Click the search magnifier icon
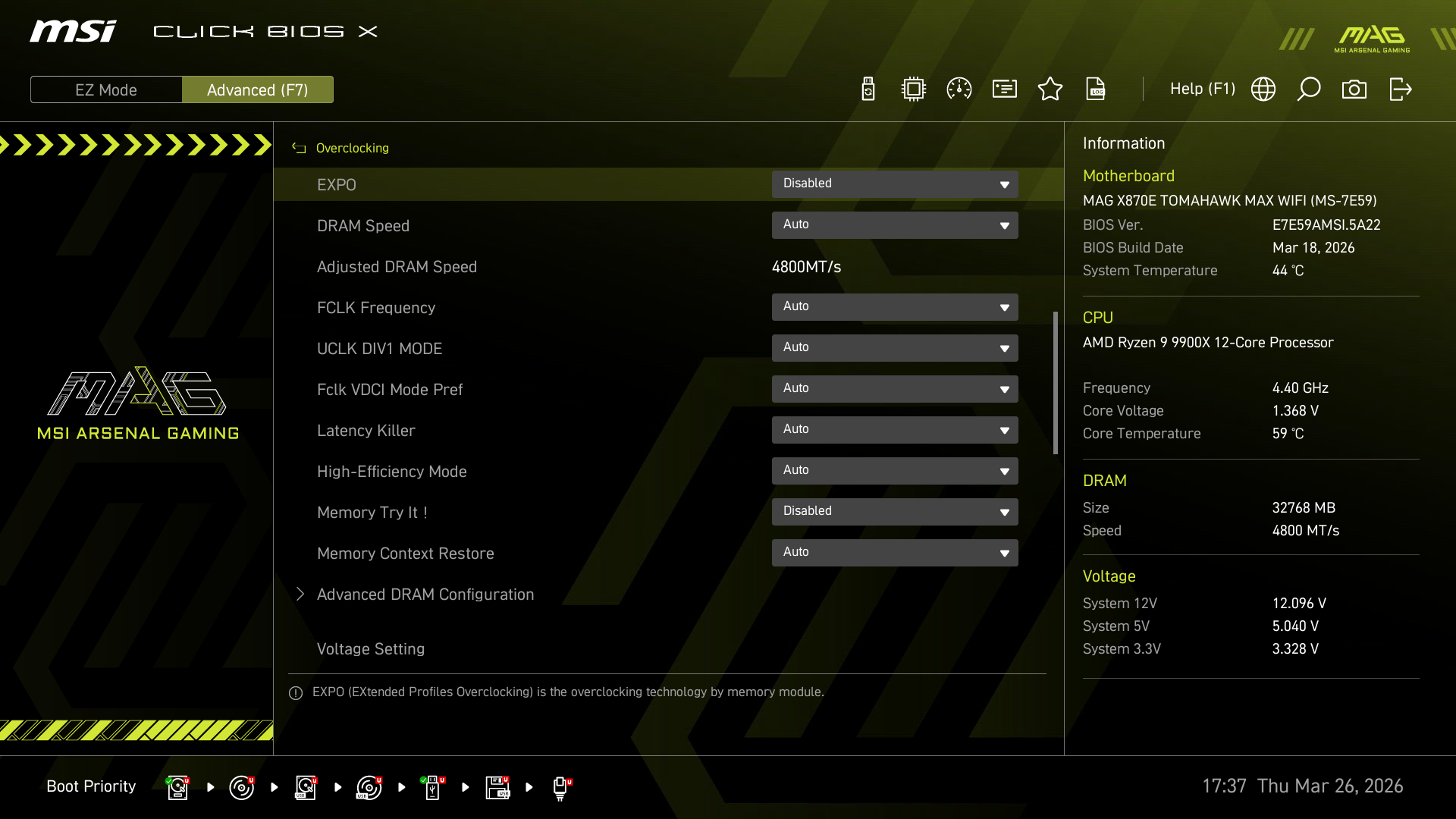The width and height of the screenshot is (1456, 819). pos(1309,89)
